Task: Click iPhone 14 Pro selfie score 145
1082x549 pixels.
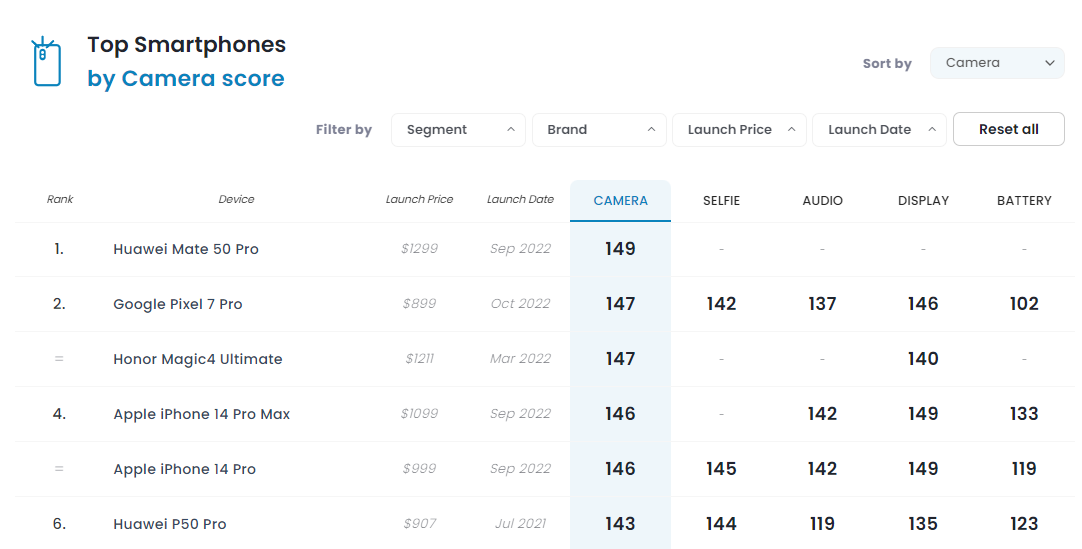Action: 721,470
